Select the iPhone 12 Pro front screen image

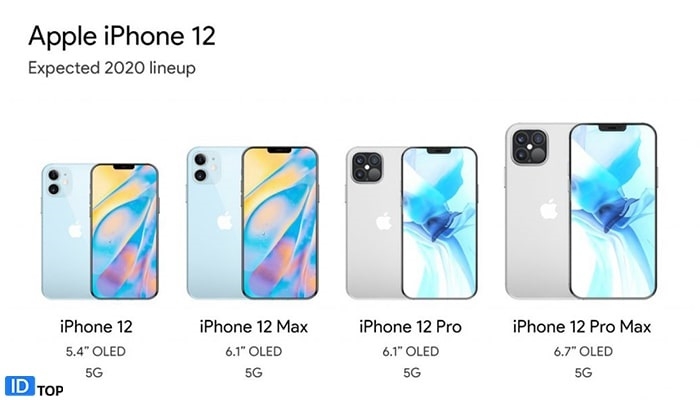tap(439, 223)
